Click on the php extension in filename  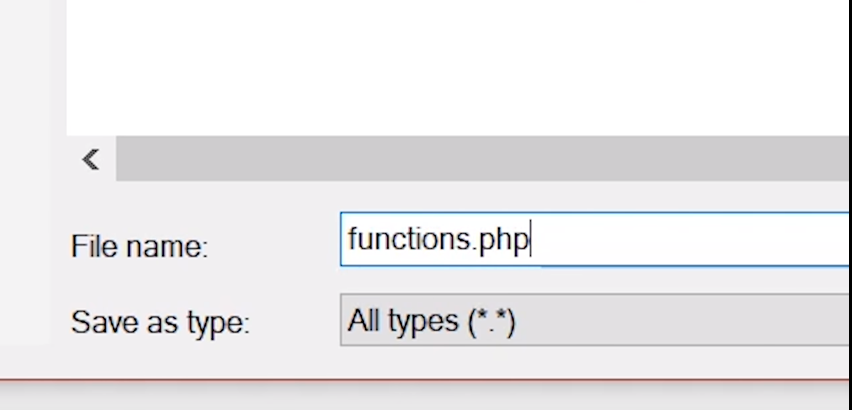tap(503, 241)
